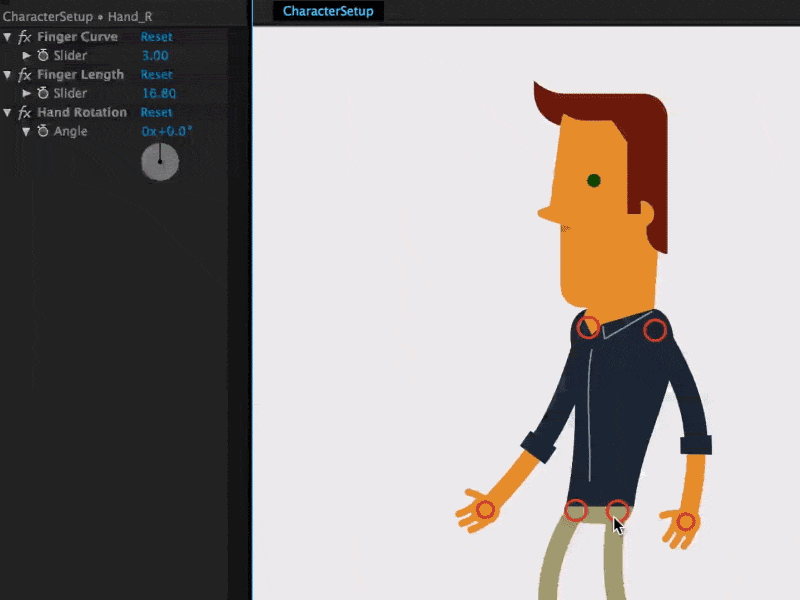Image resolution: width=800 pixels, height=600 pixels.
Task: Click the Finger Curve value 3.00
Action: [x=155, y=56]
